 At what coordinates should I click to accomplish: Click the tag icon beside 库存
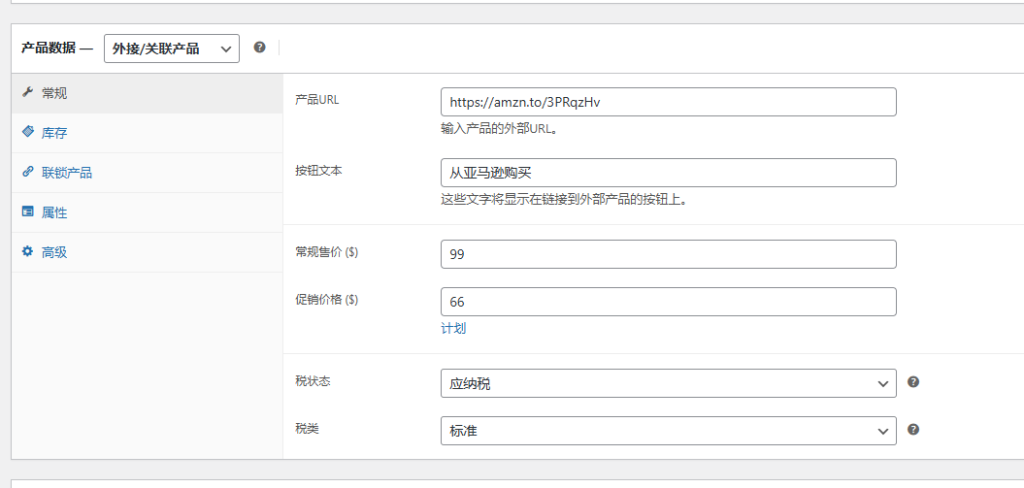click(27, 133)
